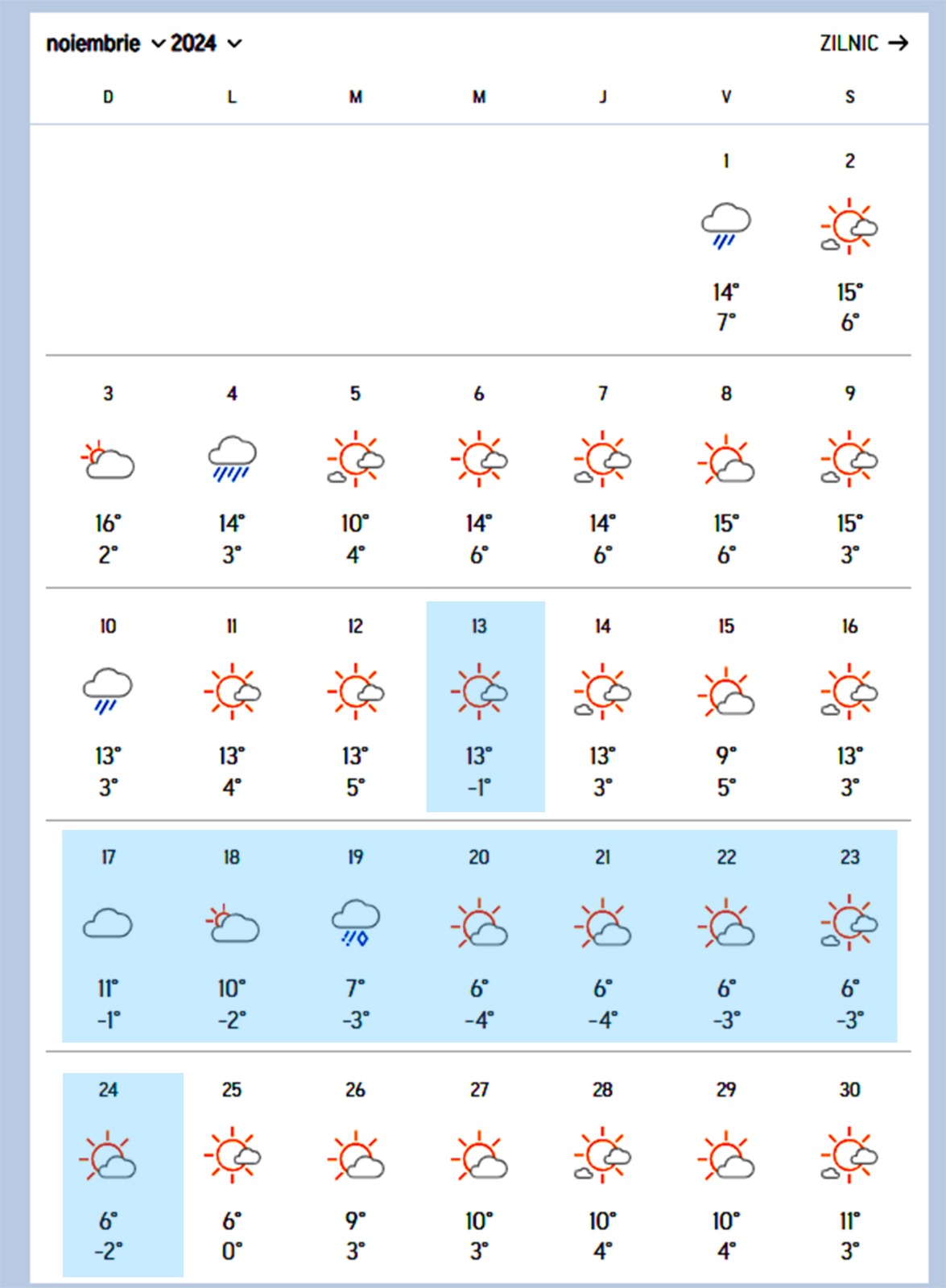Click the rain icon on November 1
This screenshot has height=1288, width=946.
click(725, 225)
